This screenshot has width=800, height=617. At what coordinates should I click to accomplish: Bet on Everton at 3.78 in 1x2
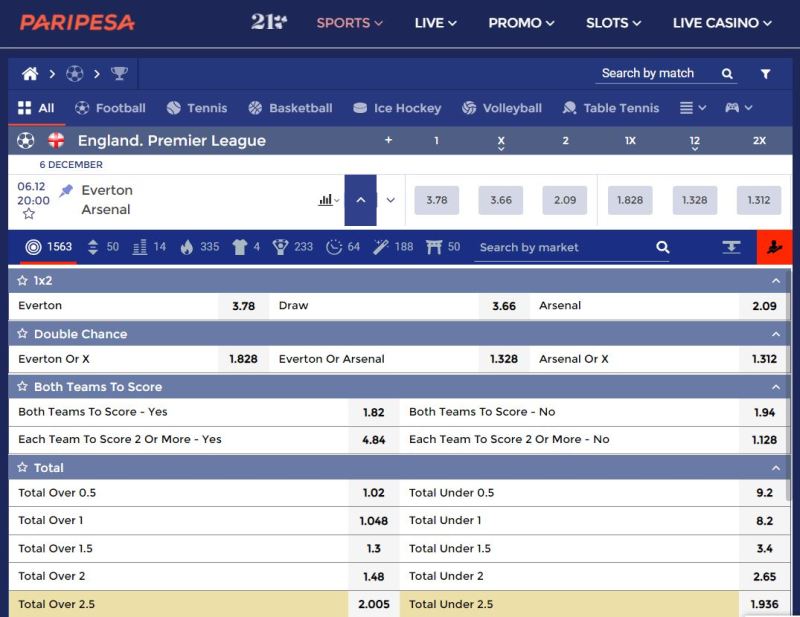[243, 306]
